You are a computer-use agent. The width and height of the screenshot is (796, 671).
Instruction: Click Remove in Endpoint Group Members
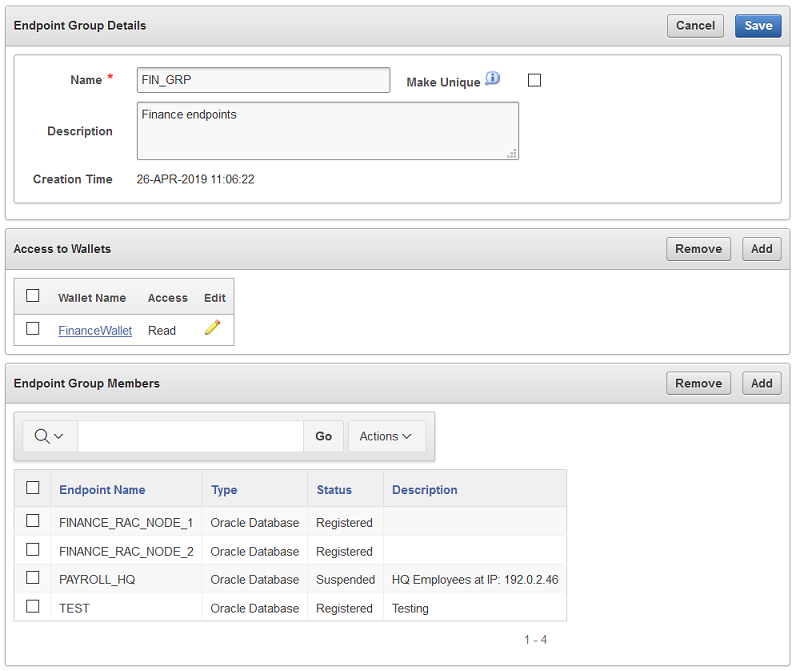point(698,383)
